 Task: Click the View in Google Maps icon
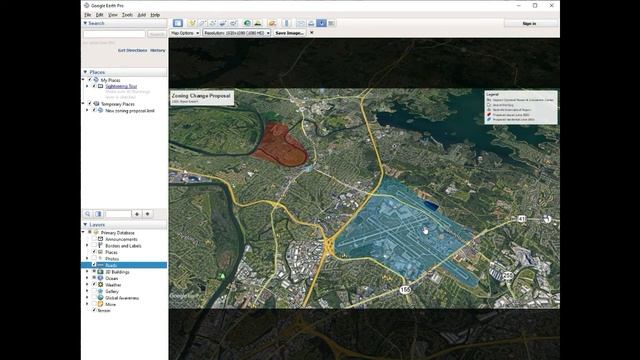click(332, 23)
